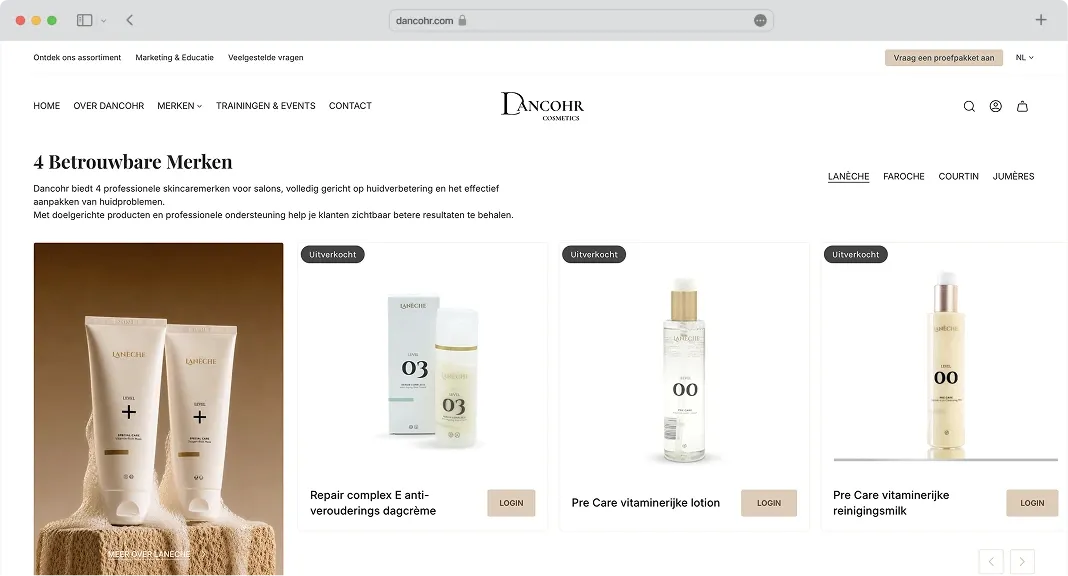This screenshot has height=576, width=1068.
Task: Go back with the browser back arrow
Action: pyautogui.click(x=129, y=20)
